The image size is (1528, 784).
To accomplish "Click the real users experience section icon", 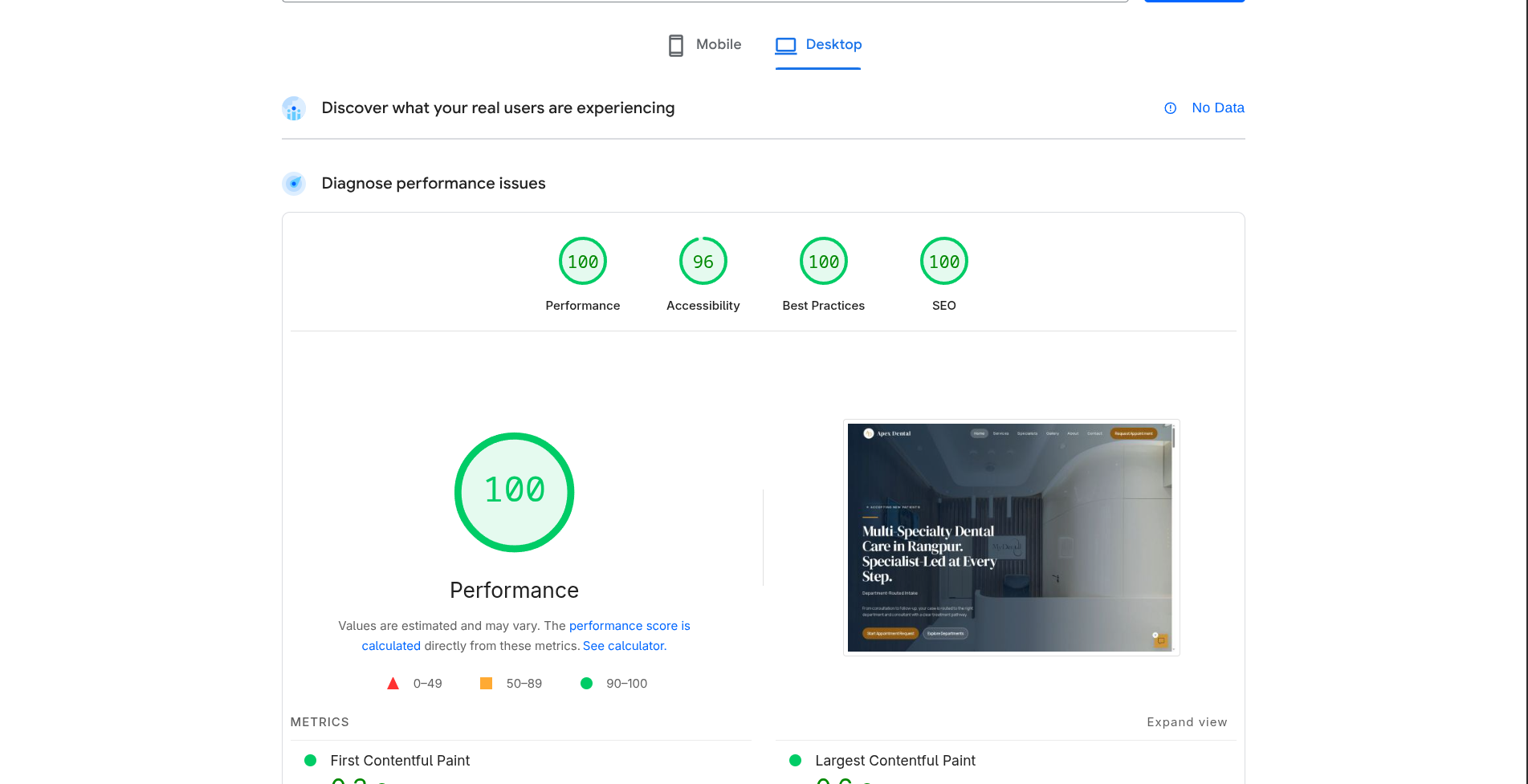I will 294,108.
